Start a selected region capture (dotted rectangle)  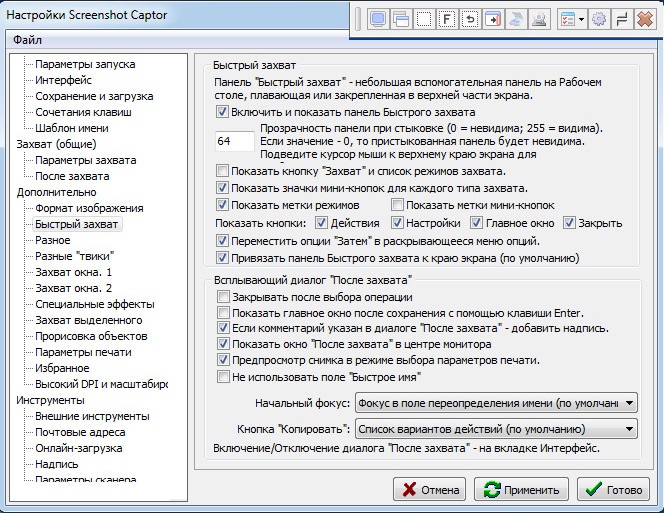(x=424, y=19)
